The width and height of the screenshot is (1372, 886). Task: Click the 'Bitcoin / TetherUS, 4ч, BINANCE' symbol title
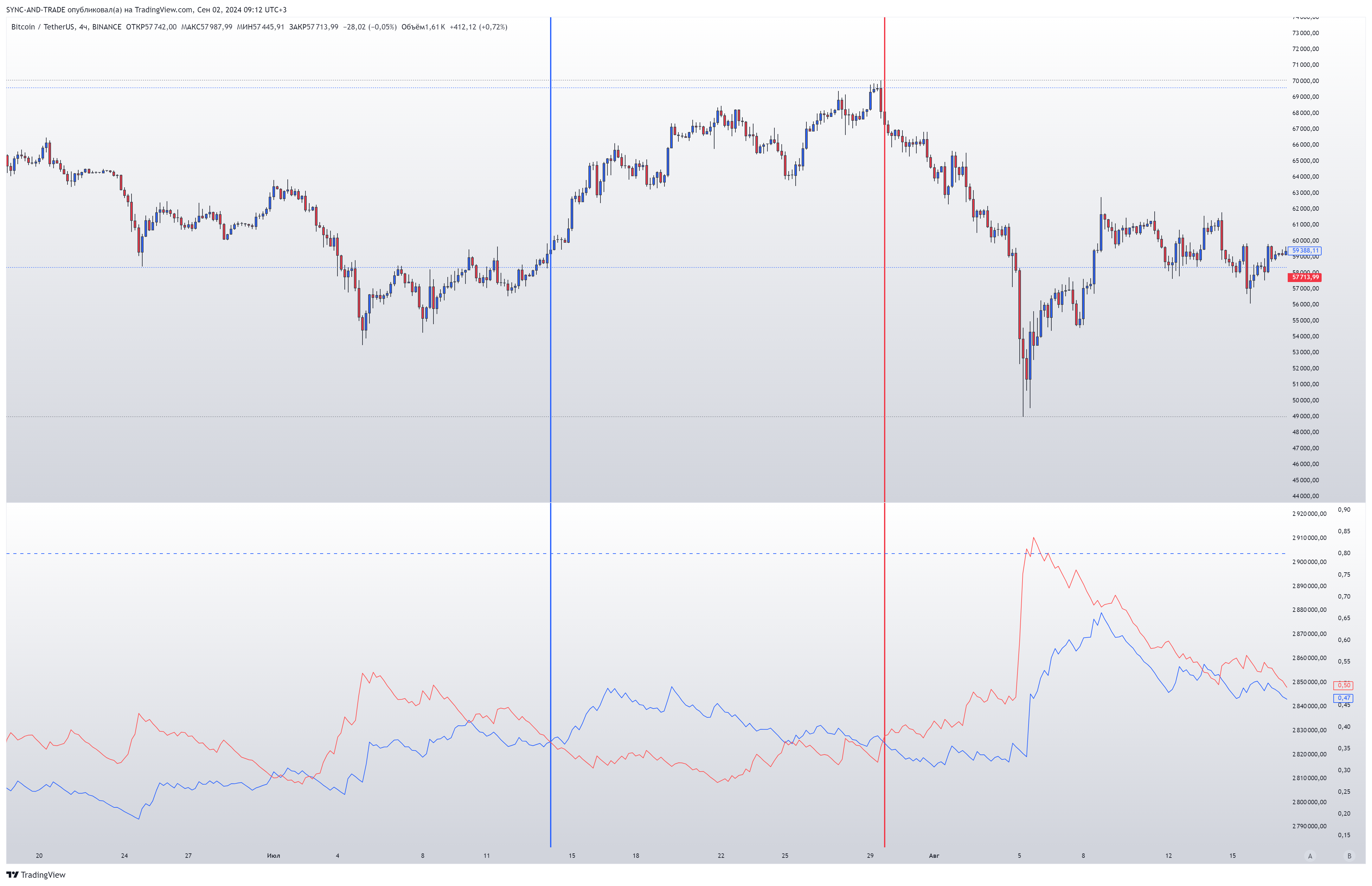click(x=66, y=27)
